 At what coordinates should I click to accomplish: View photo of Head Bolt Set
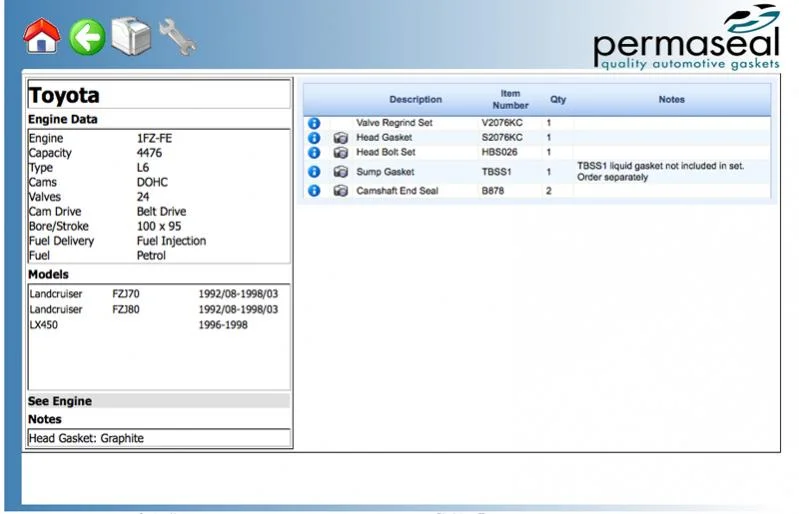click(340, 153)
